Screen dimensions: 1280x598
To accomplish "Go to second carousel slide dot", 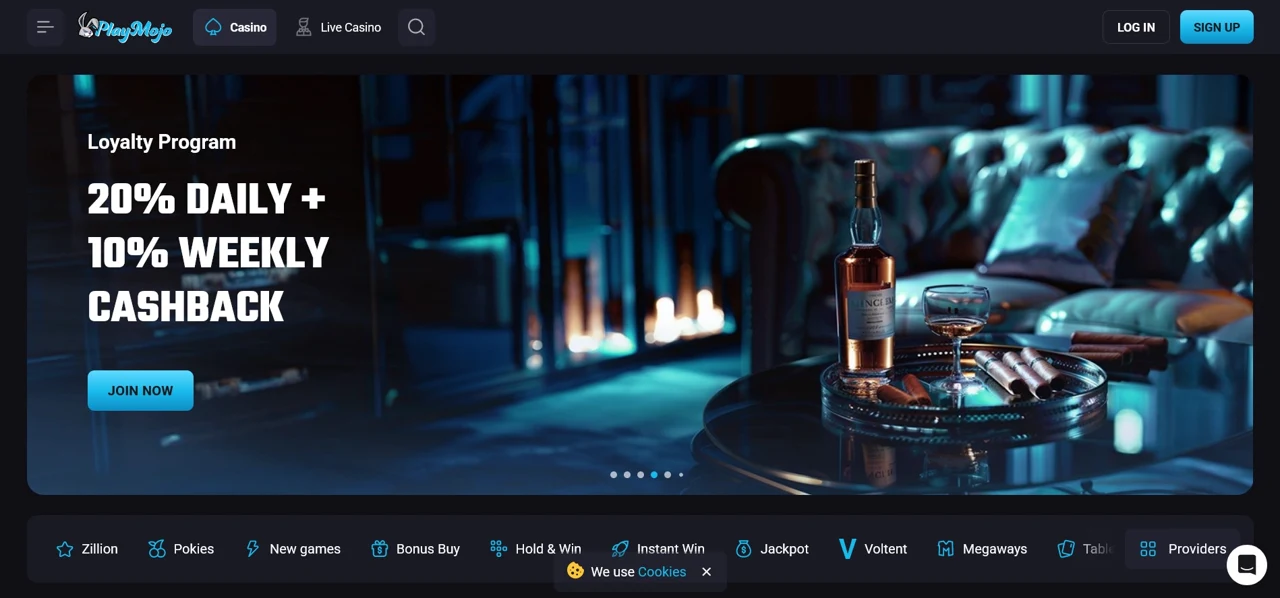I will (627, 475).
